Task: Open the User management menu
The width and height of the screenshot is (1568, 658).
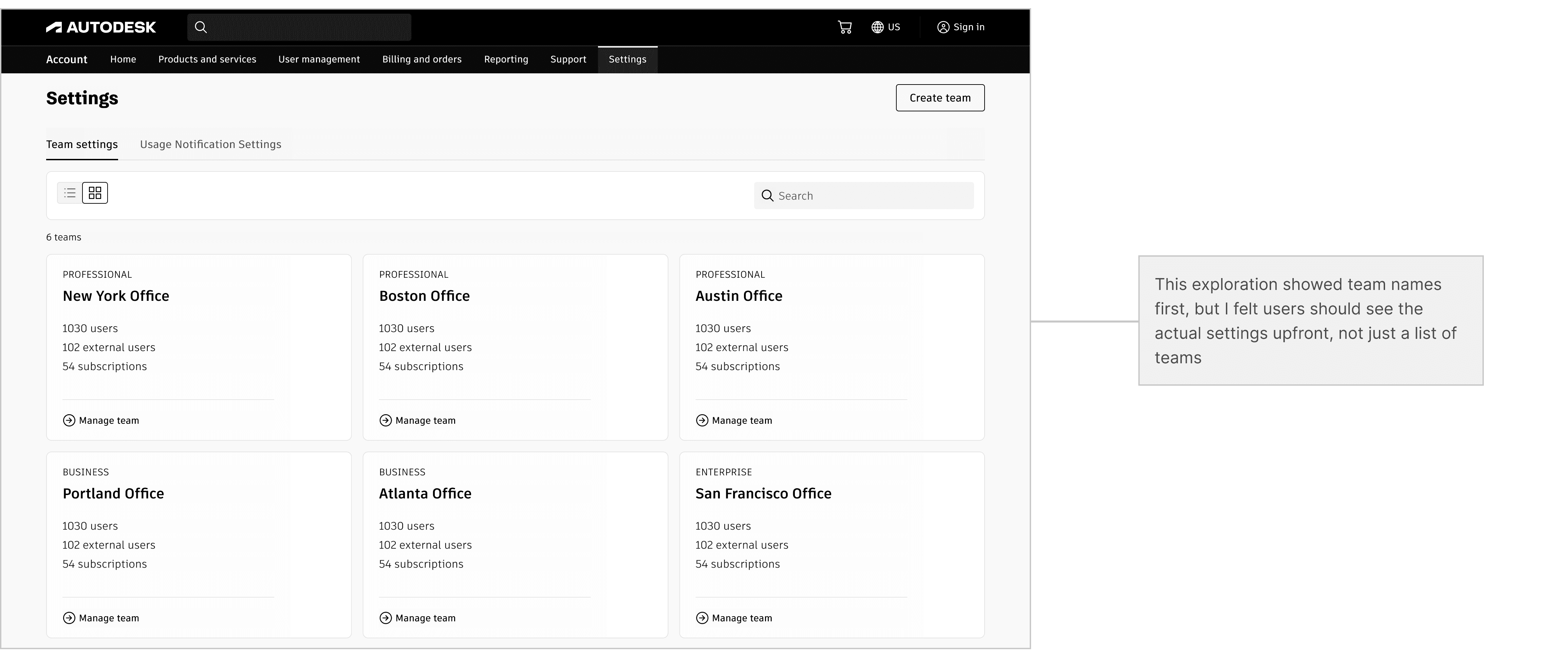Action: [319, 60]
